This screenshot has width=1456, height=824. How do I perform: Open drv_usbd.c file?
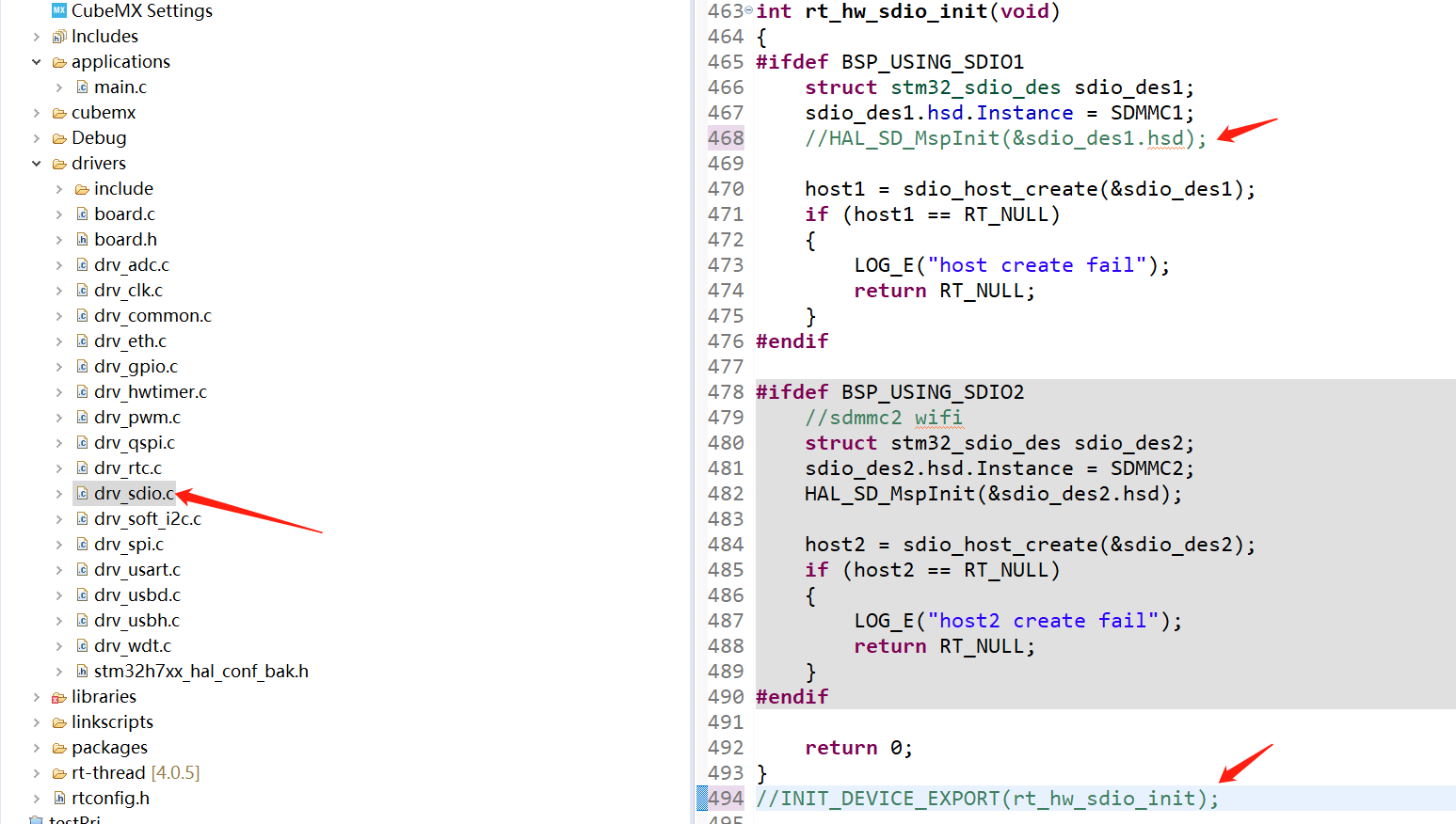click(137, 595)
